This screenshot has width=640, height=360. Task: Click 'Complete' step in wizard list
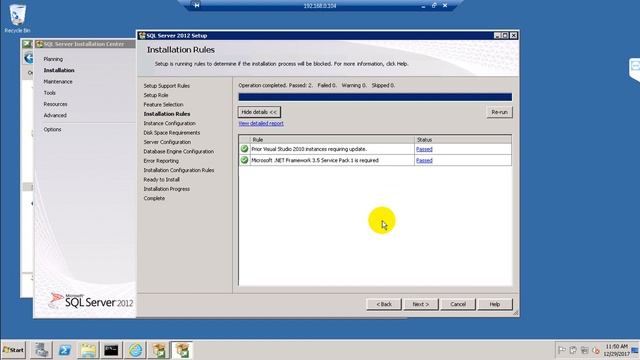click(154, 198)
